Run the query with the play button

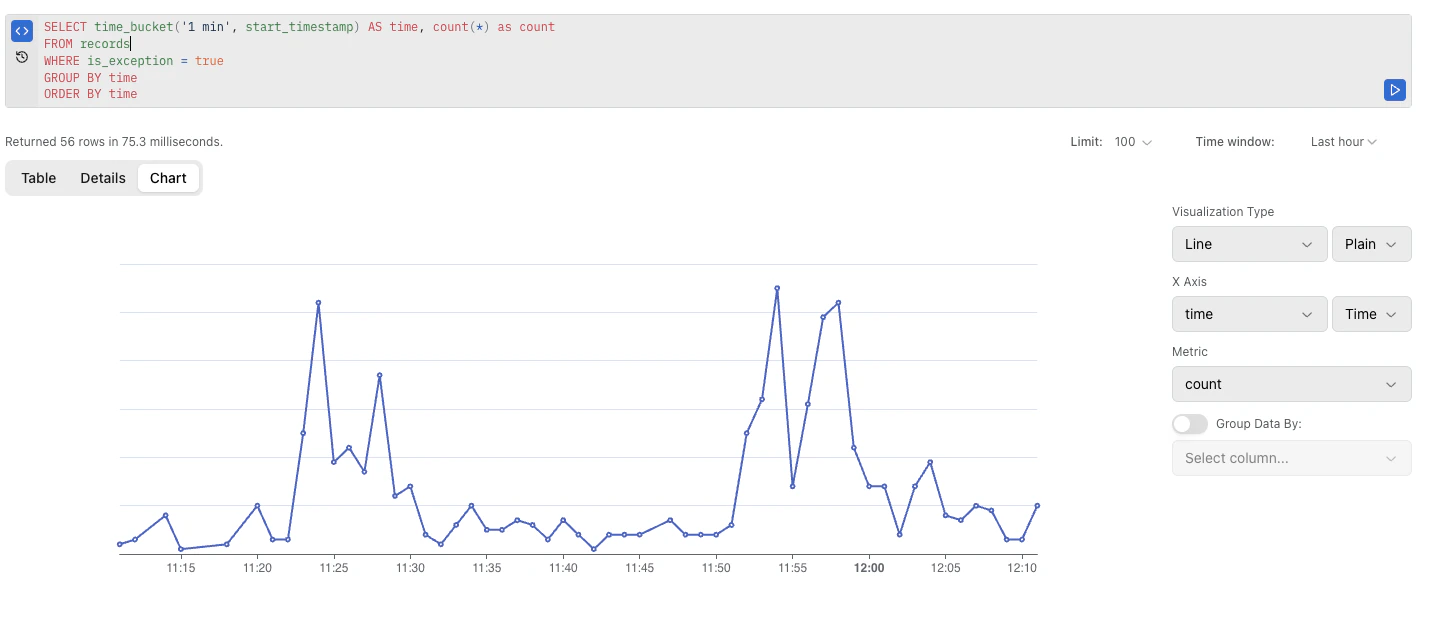(1395, 90)
